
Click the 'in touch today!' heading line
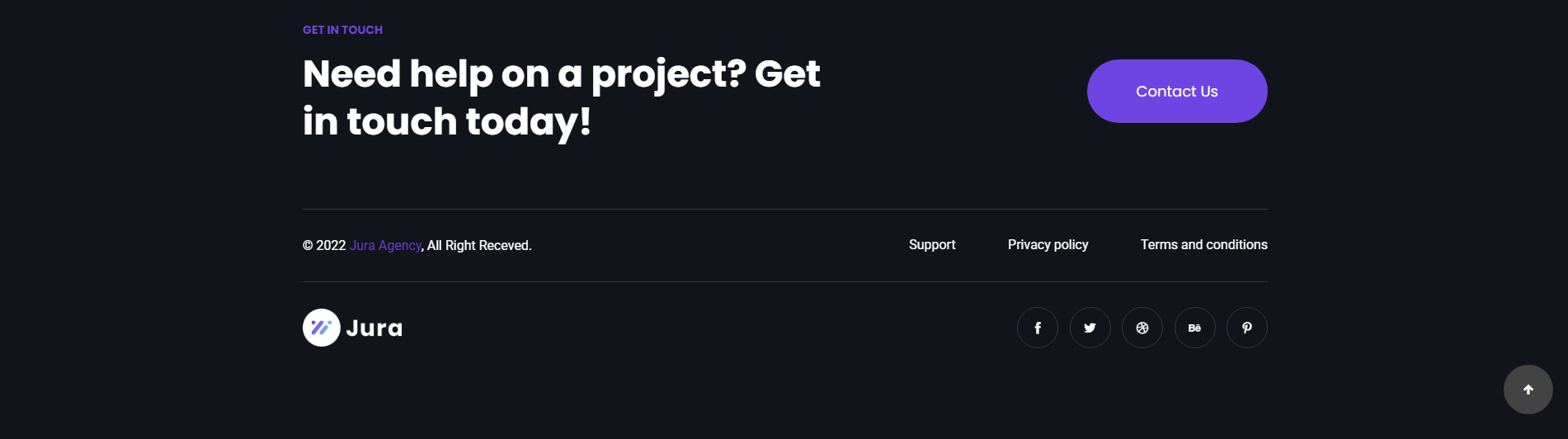point(446,122)
